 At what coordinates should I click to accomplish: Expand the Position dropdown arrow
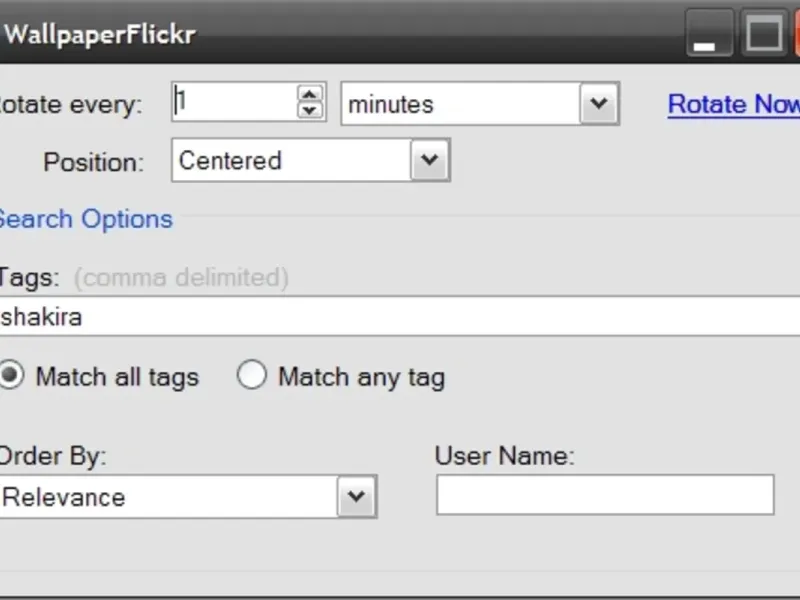tap(429, 161)
